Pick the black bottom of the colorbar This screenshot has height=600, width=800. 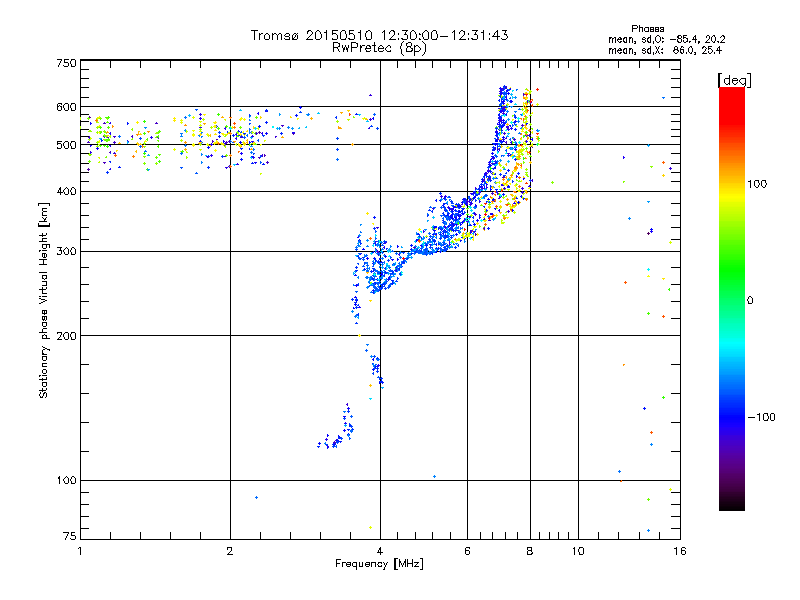click(731, 505)
